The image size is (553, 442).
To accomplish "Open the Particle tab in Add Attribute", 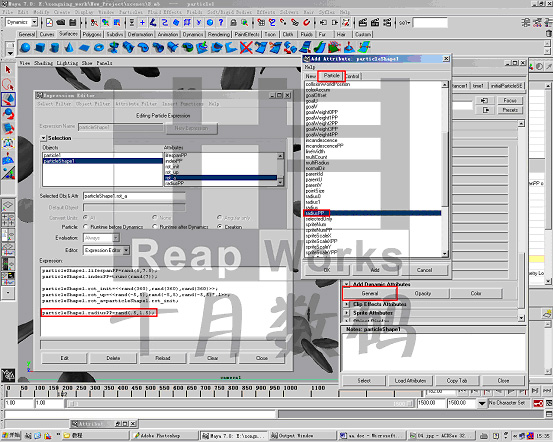I will click(x=332, y=75).
